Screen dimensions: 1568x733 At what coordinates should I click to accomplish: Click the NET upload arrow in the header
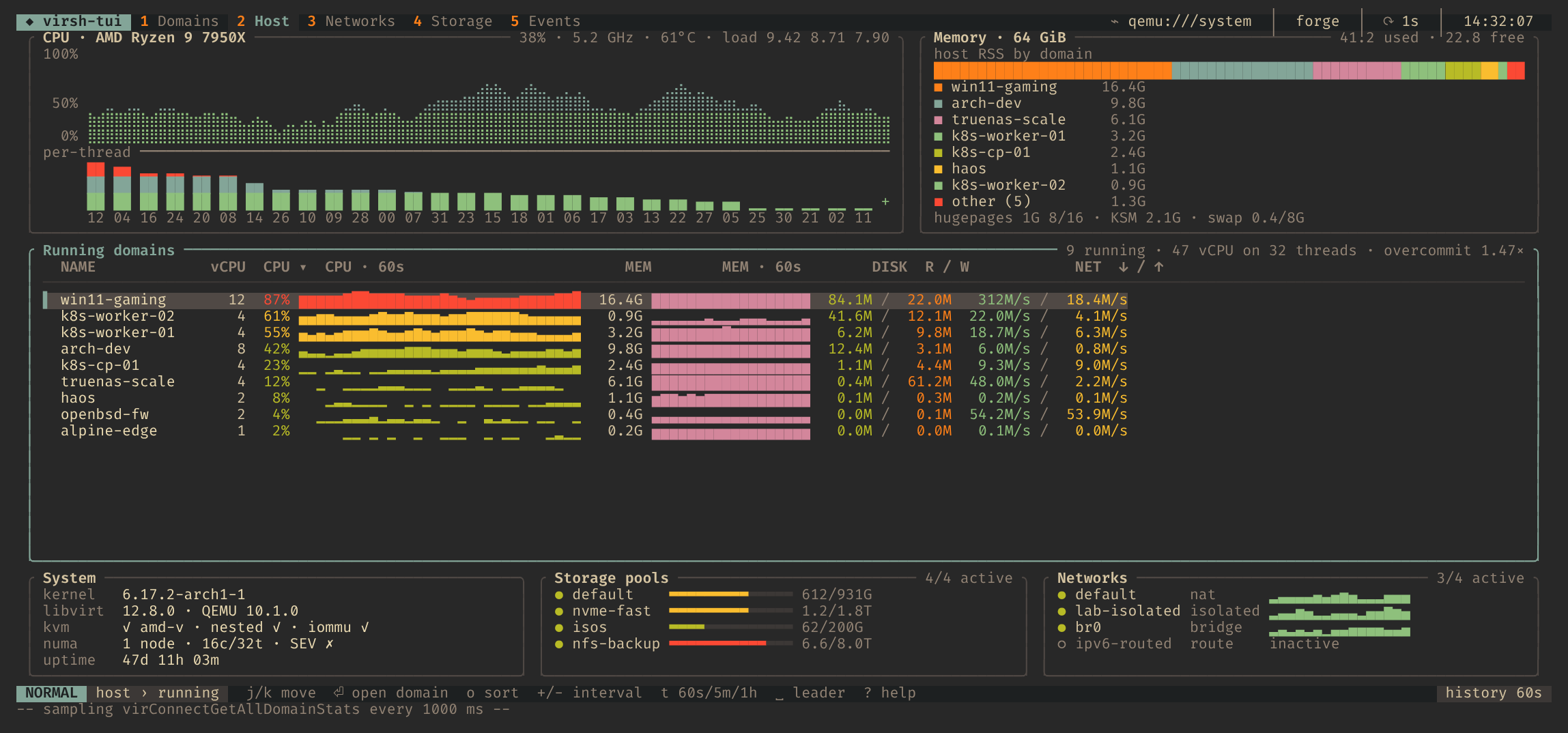1158,267
